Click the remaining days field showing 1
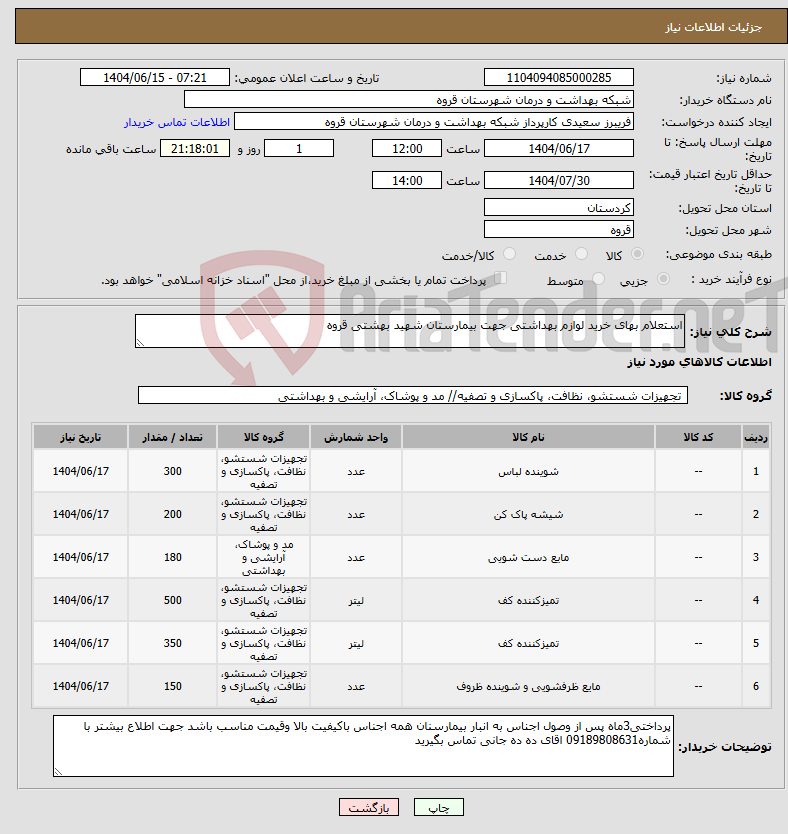Viewport: 788px width, 834px height. tap(299, 148)
